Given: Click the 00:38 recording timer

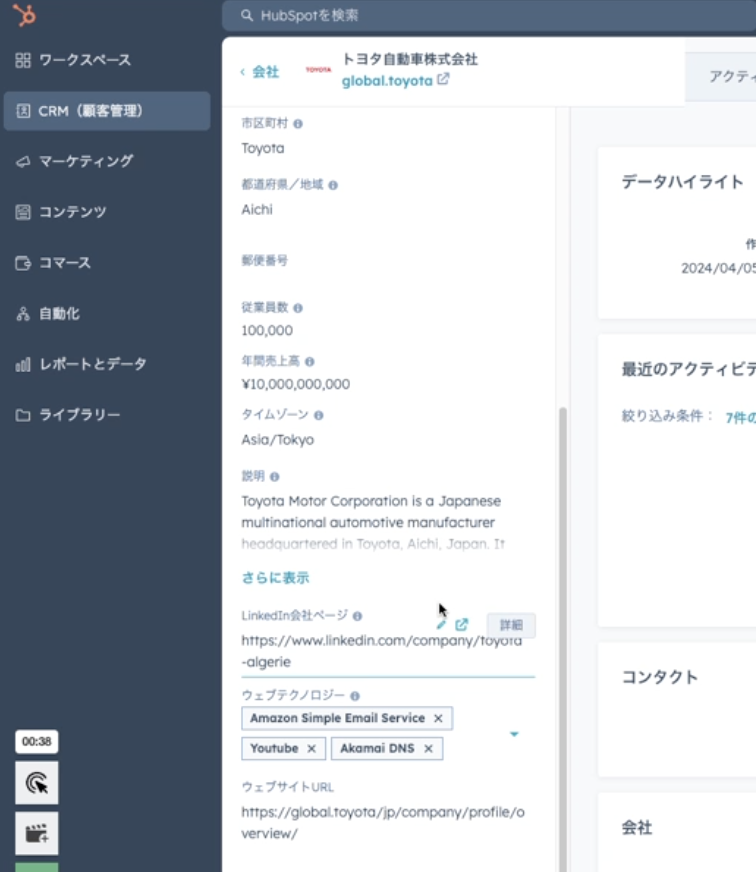Looking at the screenshot, I should click(37, 741).
